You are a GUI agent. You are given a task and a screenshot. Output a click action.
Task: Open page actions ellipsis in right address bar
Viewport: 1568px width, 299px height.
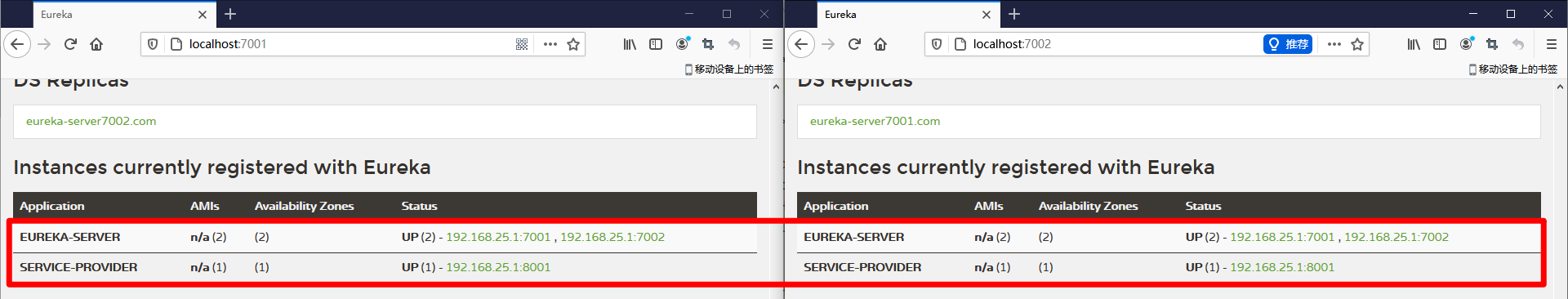click(x=1334, y=44)
